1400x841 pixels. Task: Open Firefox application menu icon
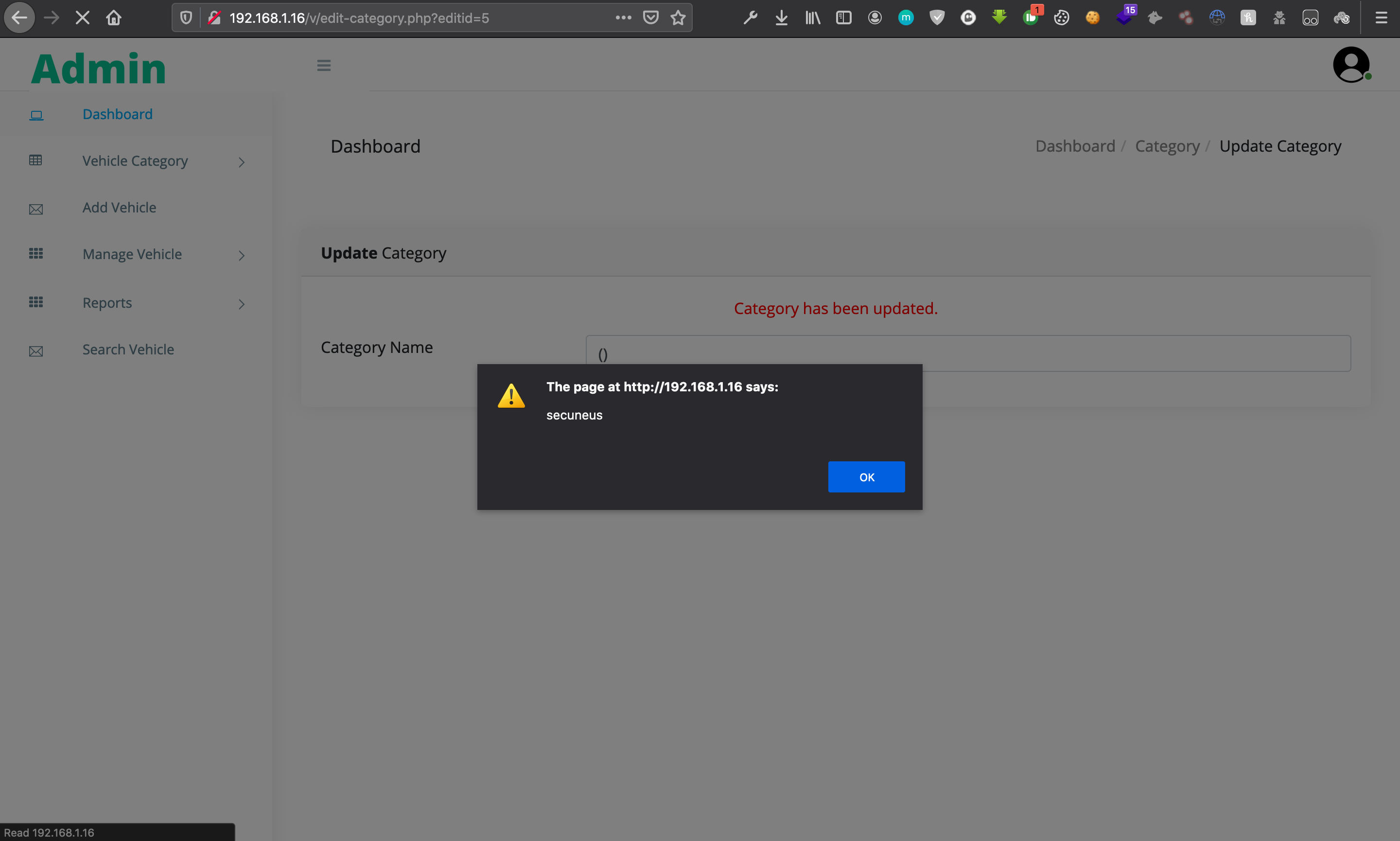coord(1381,18)
